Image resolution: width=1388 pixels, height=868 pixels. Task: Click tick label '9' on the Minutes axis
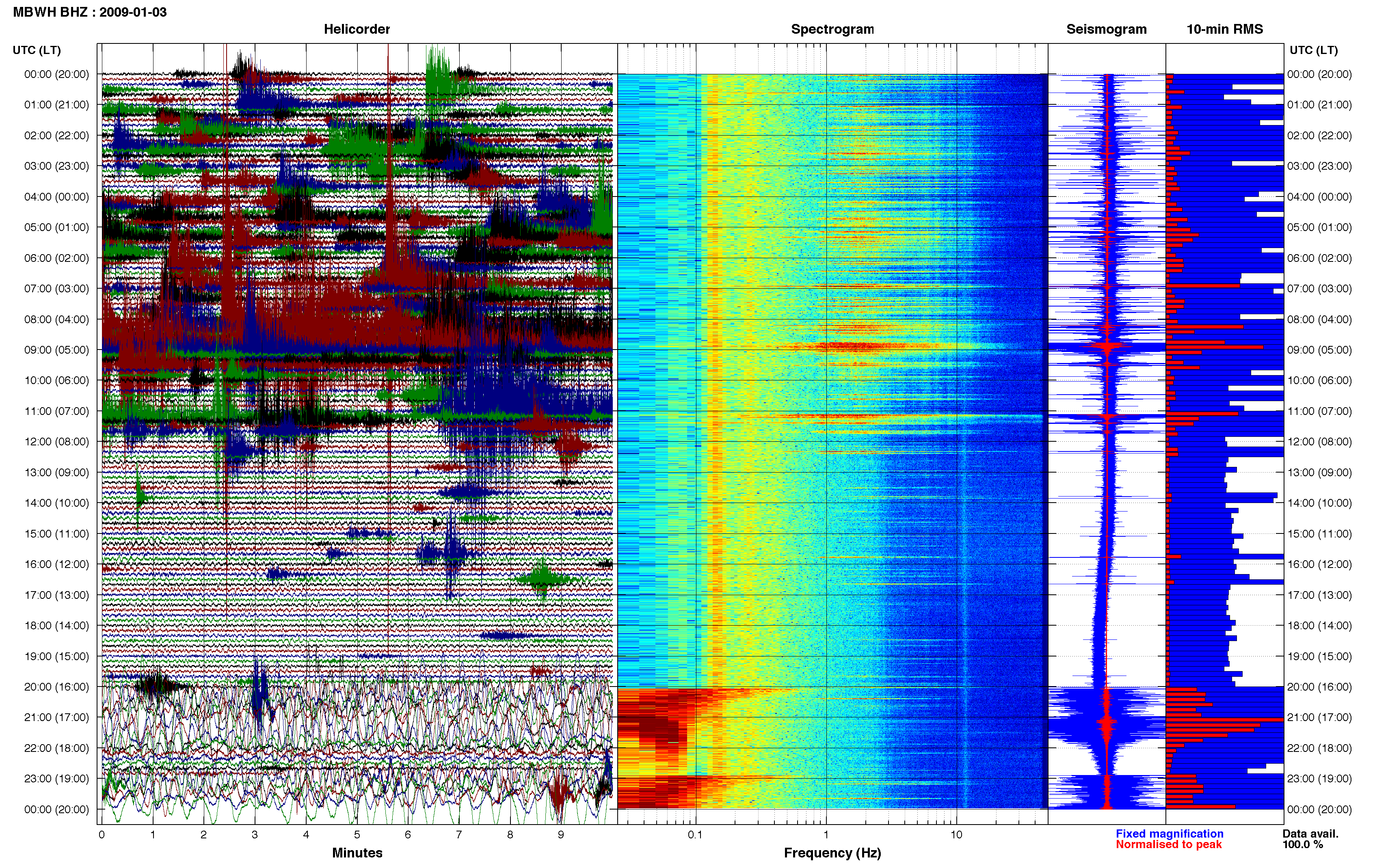[x=561, y=835]
